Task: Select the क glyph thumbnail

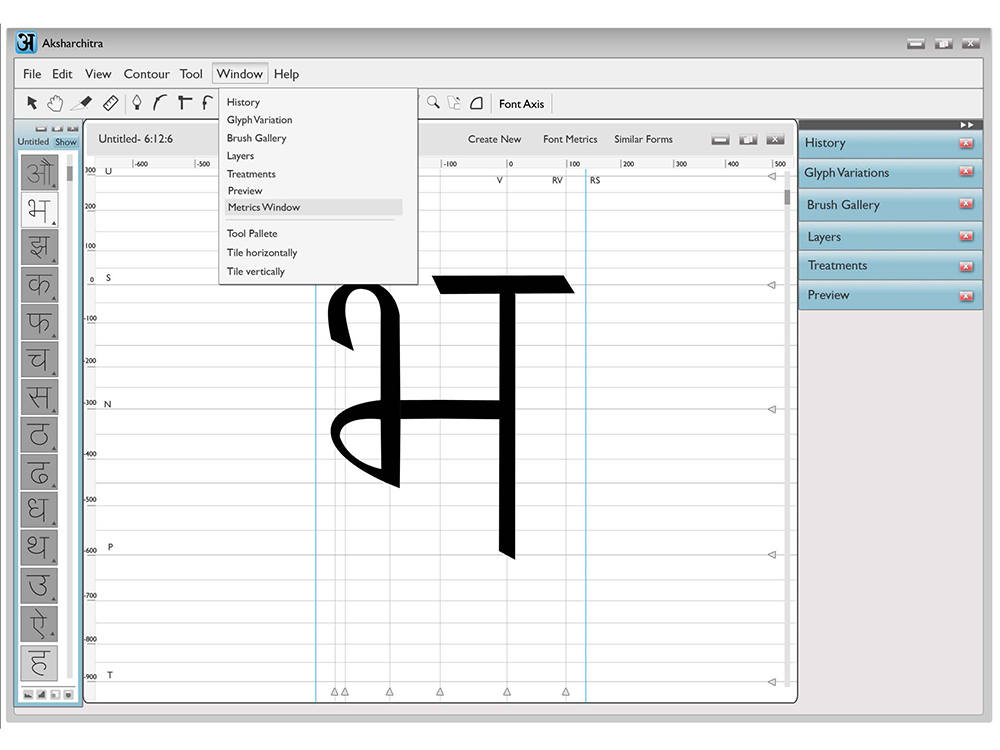Action: 39,284
